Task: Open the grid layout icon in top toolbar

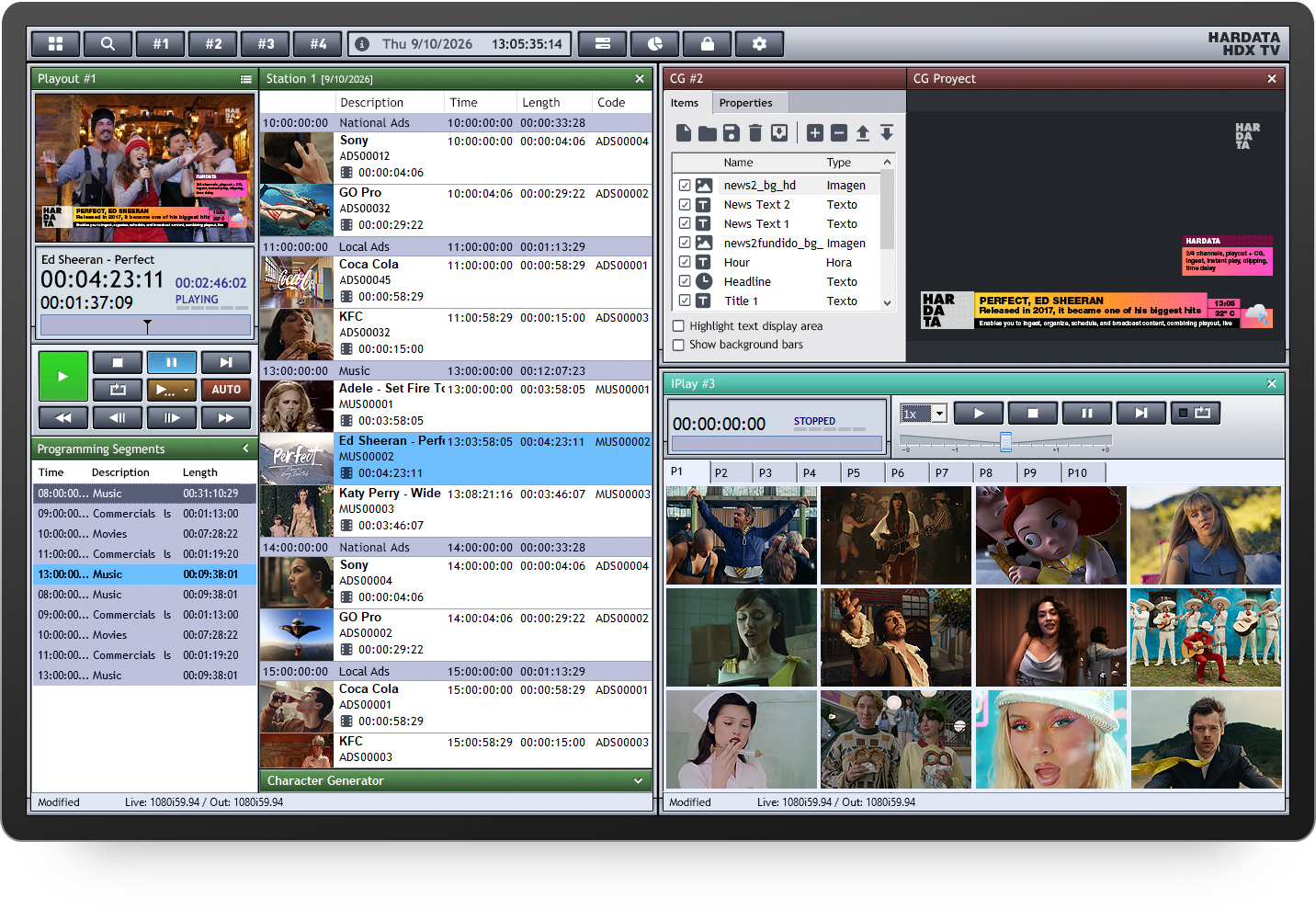Action: [55, 43]
